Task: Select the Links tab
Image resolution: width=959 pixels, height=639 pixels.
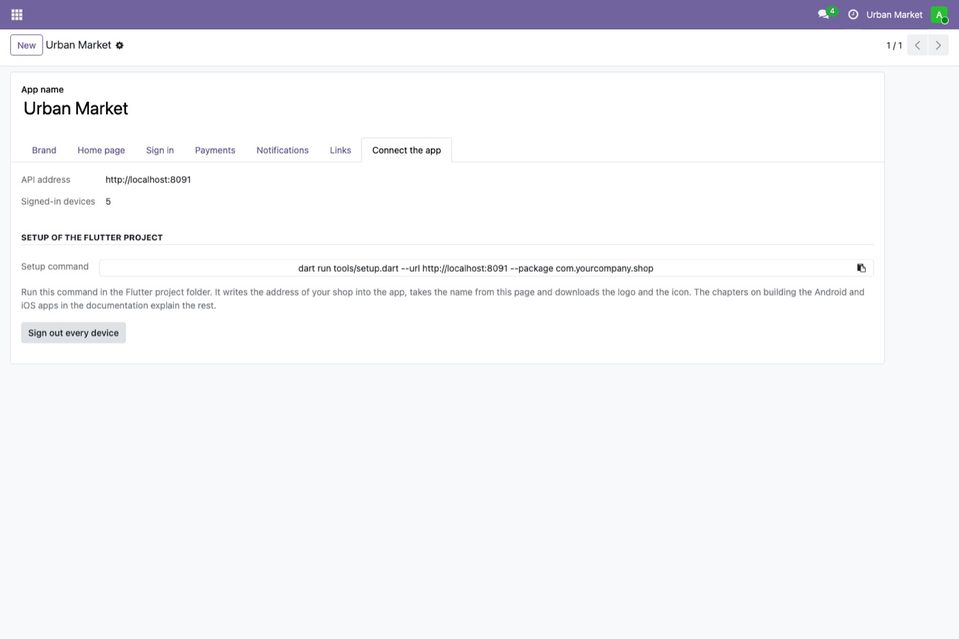Action: pos(340,150)
